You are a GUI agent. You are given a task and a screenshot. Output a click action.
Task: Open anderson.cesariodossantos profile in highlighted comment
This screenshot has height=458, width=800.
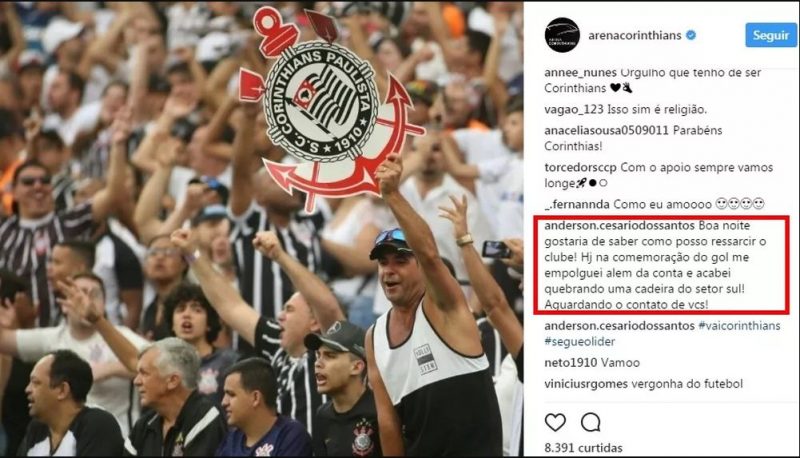pyautogui.click(x=619, y=225)
